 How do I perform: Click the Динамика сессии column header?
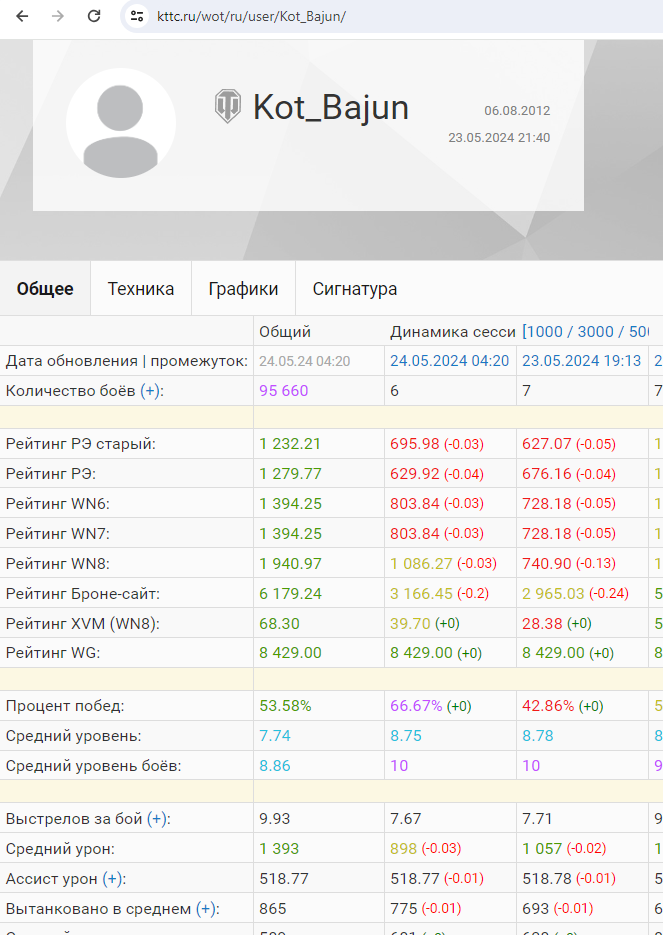click(453, 332)
